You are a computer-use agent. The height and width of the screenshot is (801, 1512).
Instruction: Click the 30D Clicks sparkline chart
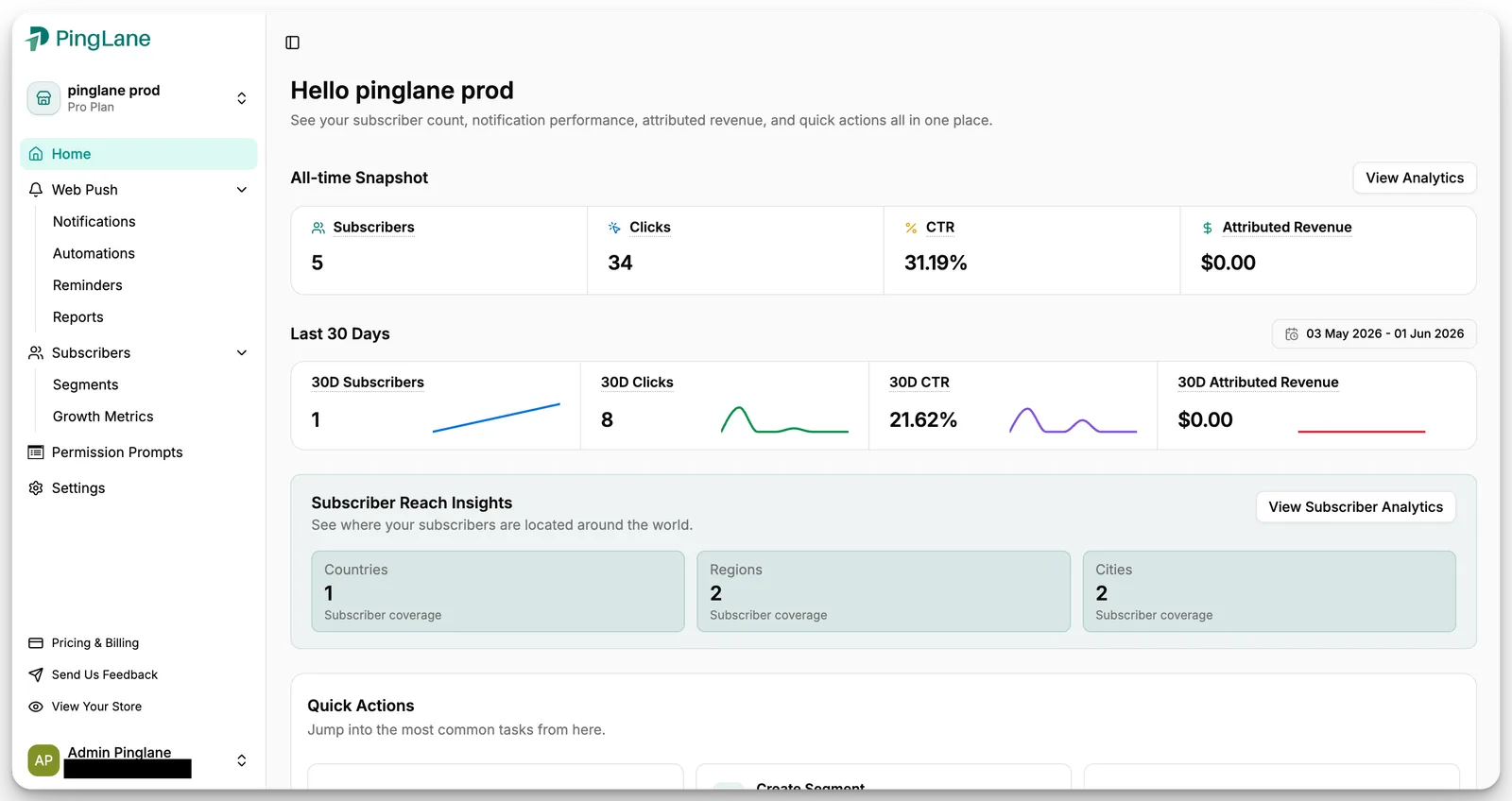784,419
